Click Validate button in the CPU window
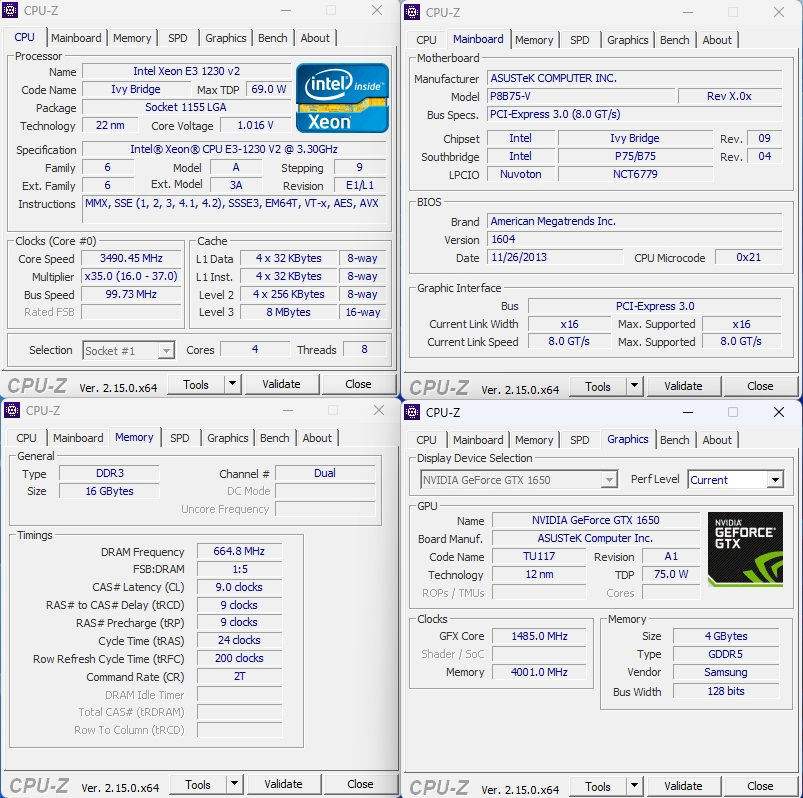Image resolution: width=803 pixels, height=798 pixels. (281, 384)
